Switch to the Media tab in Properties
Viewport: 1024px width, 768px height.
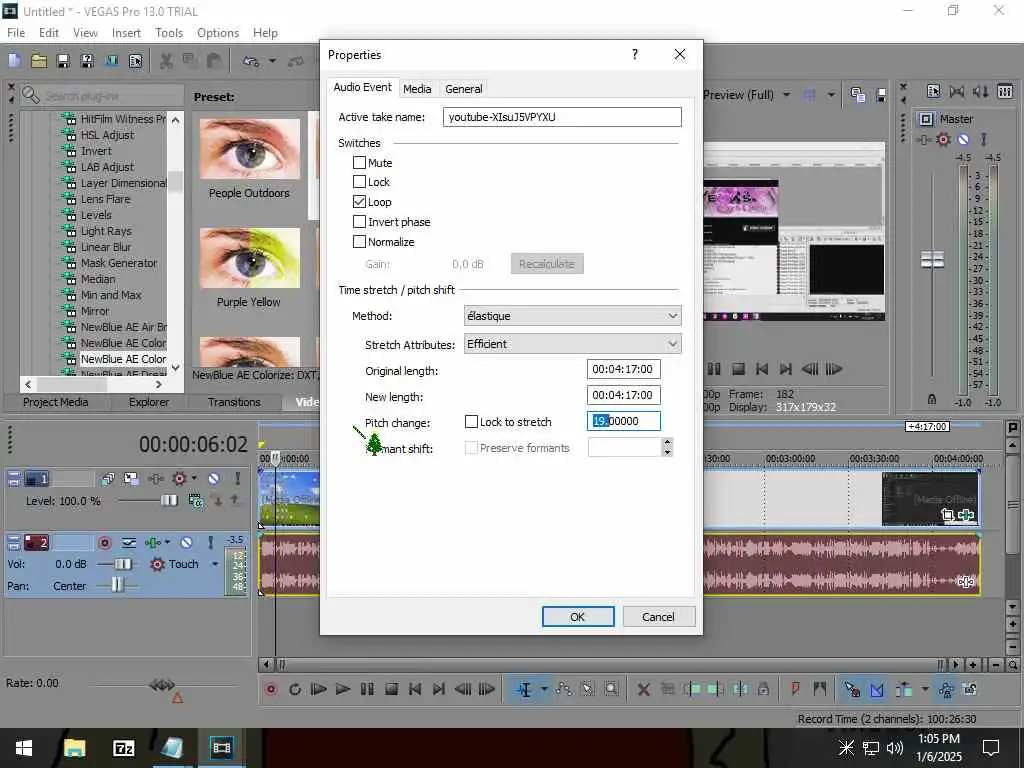click(x=417, y=89)
